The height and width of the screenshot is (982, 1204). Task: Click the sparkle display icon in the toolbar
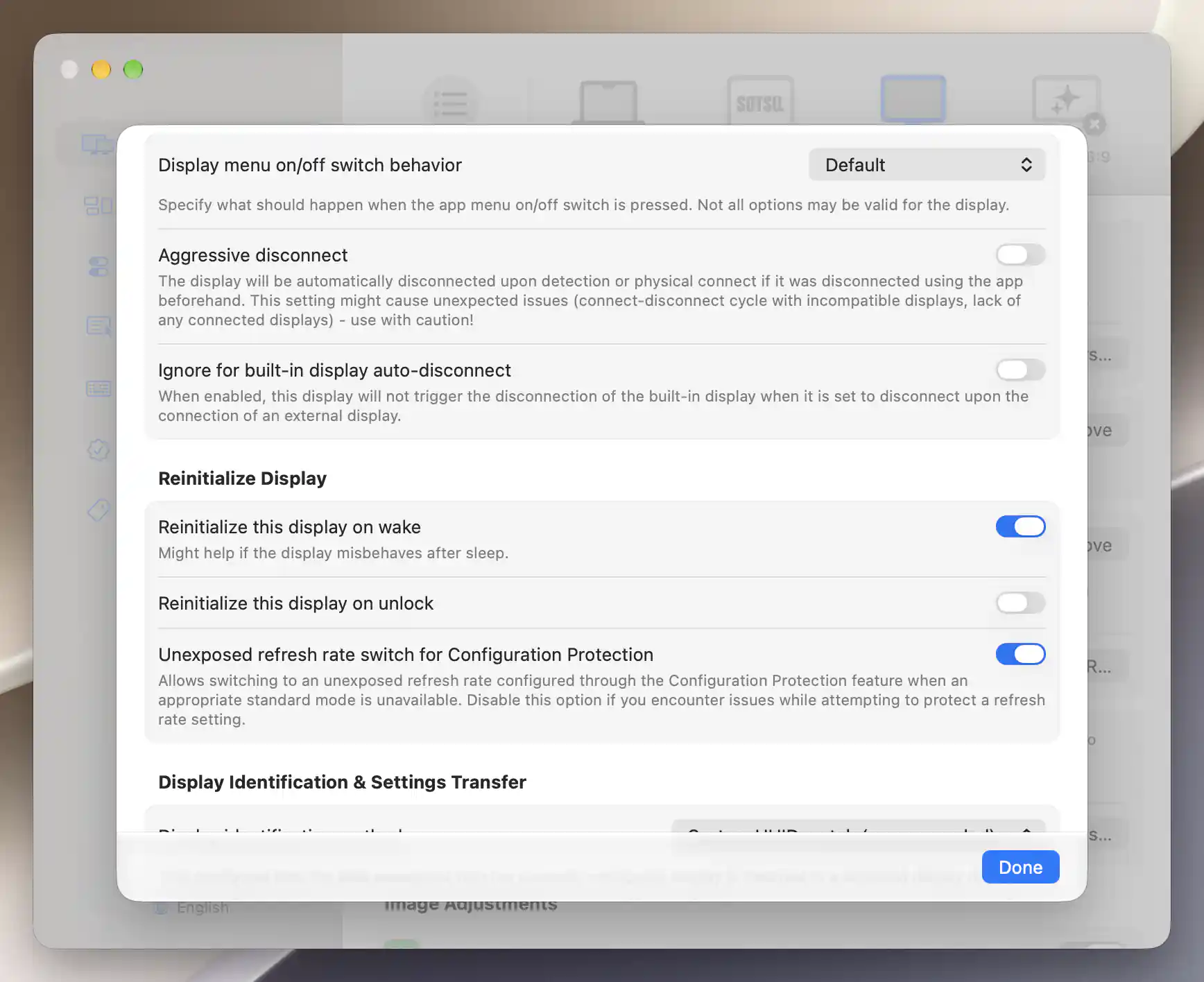(1066, 99)
